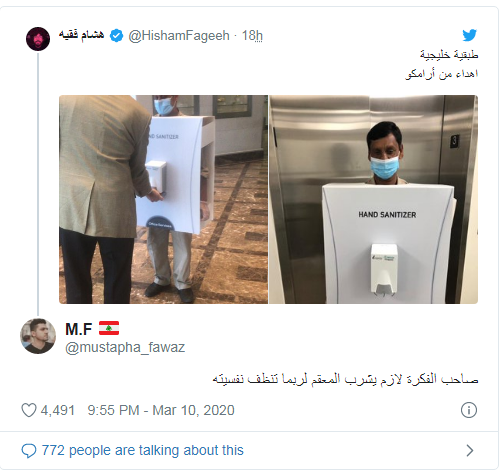Open the 9:55 PM - Mar 10, 2020 timestamp

tap(161, 410)
